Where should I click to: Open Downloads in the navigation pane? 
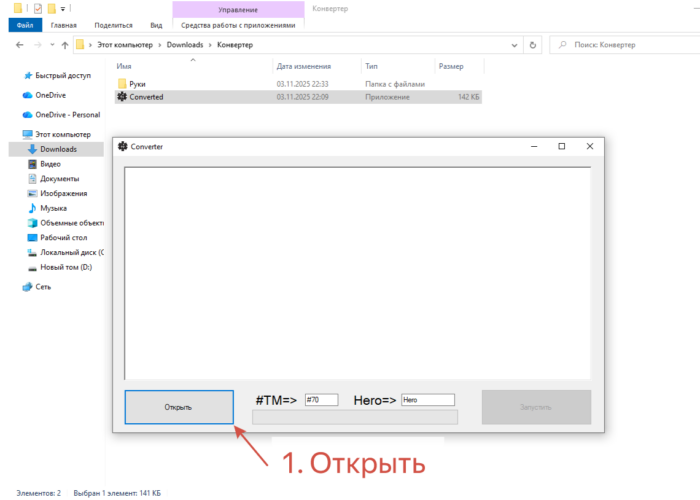(58, 149)
